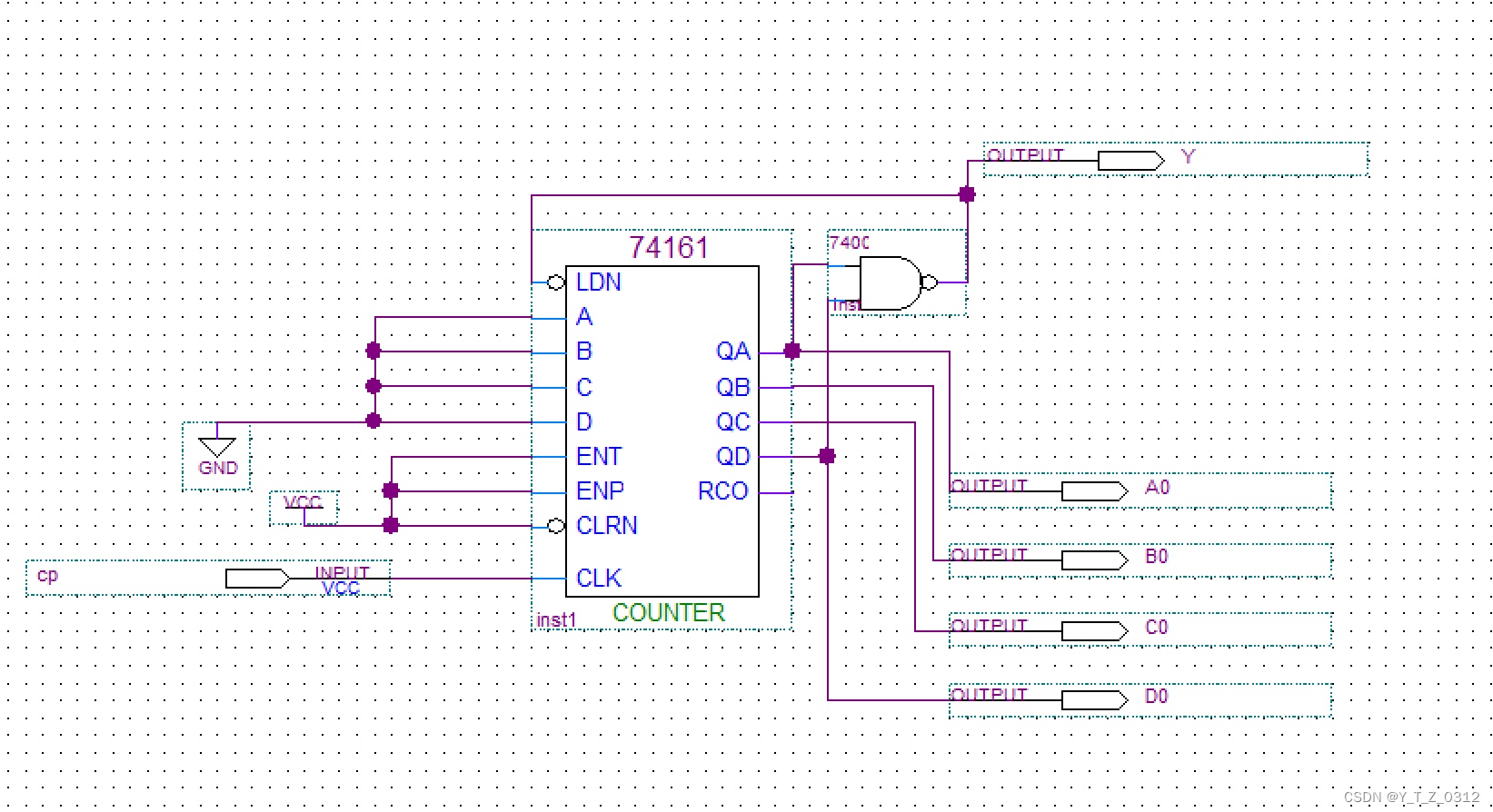The width and height of the screenshot is (1493, 812).
Task: Click the B0 pin name text
Action: click(x=1157, y=557)
